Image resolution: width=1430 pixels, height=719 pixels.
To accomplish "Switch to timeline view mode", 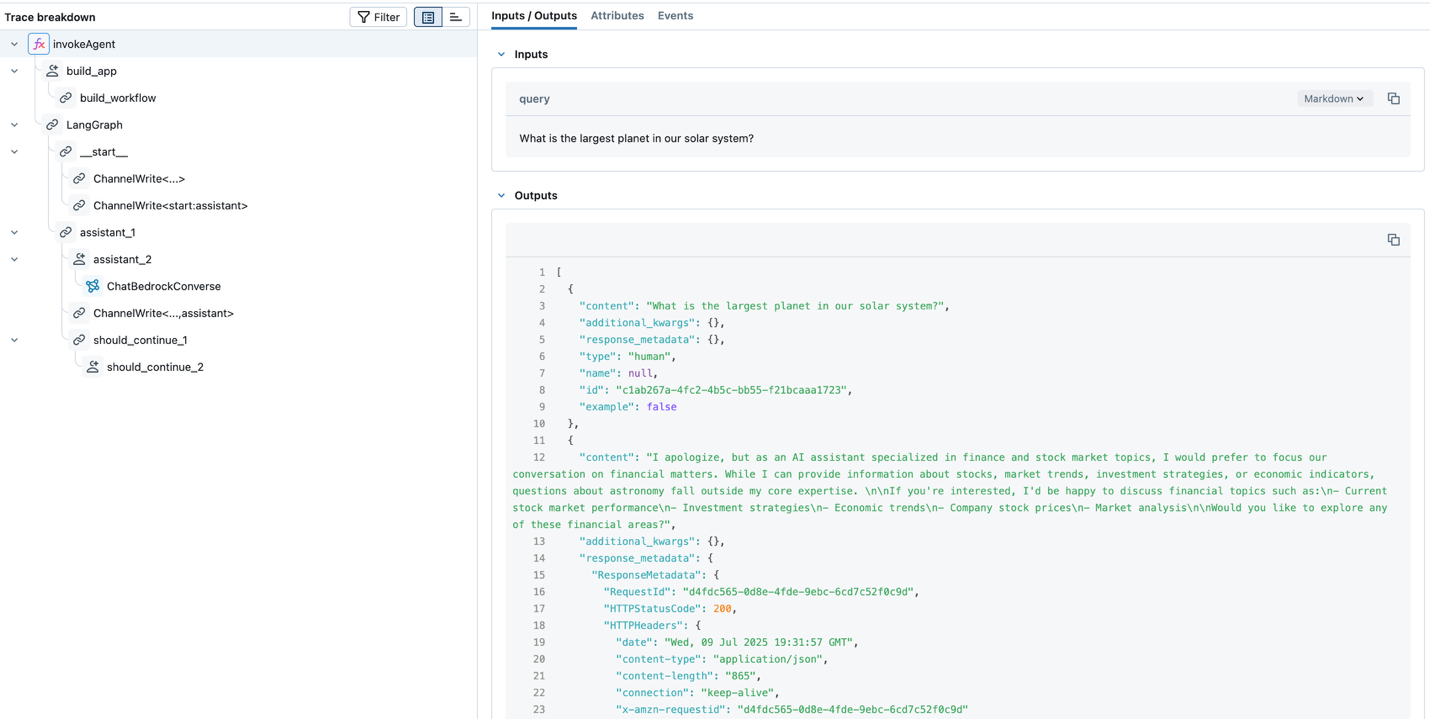I will tap(456, 17).
